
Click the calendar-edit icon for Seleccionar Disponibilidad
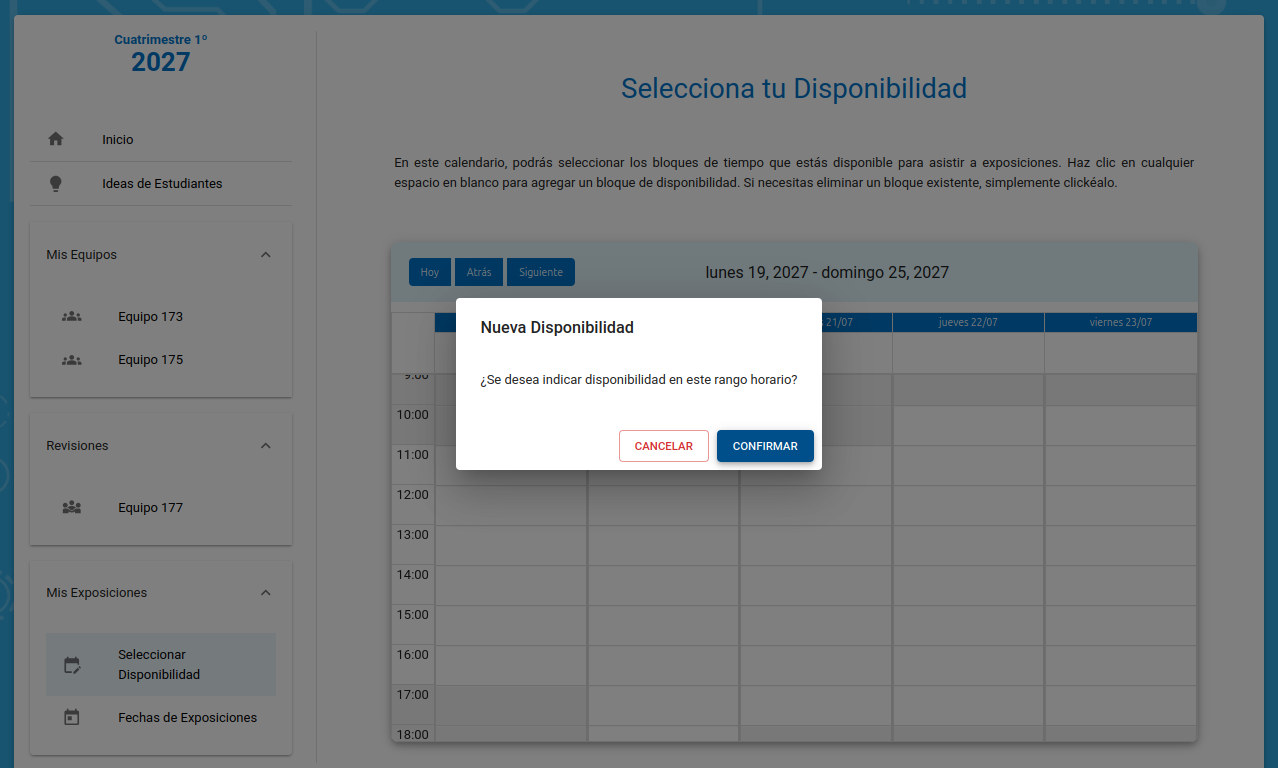(x=71, y=665)
